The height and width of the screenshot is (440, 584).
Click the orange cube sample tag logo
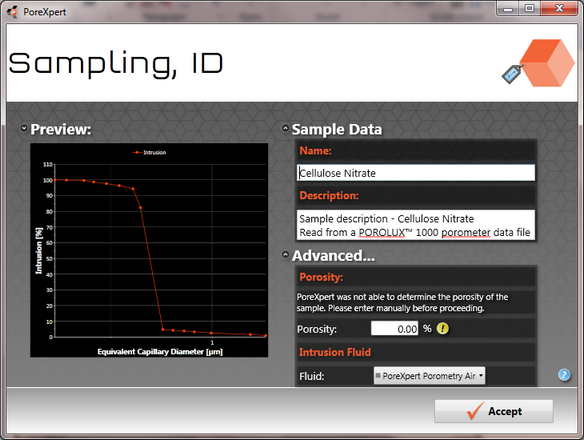[x=538, y=63]
